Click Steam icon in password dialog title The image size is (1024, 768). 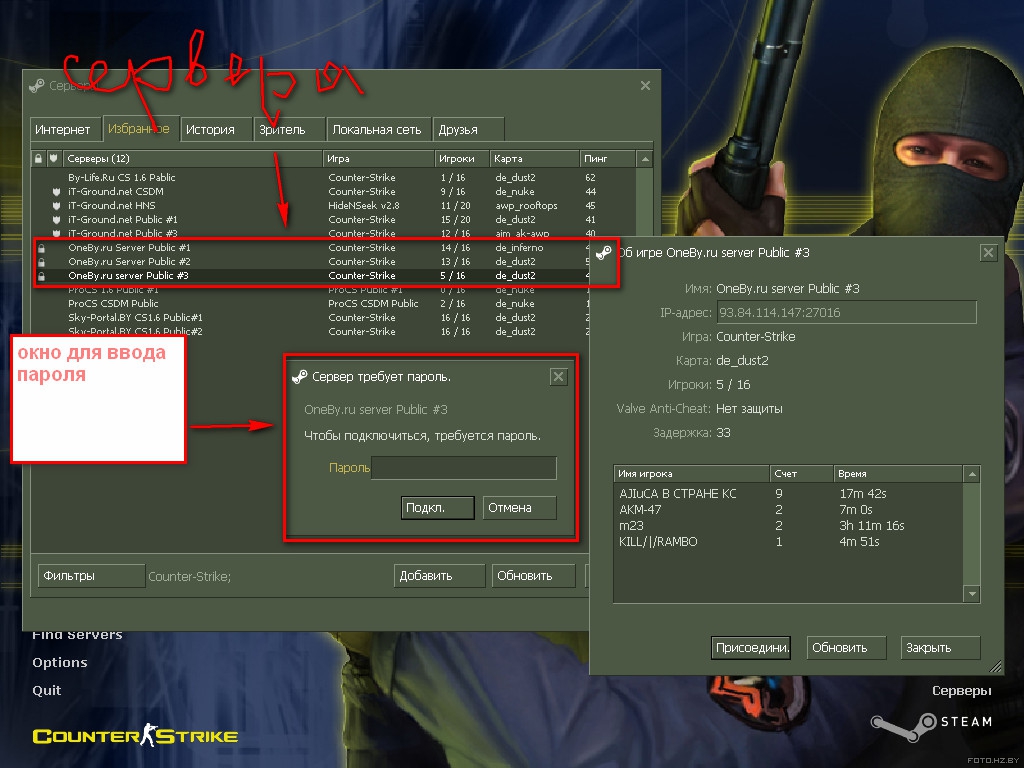click(300, 377)
